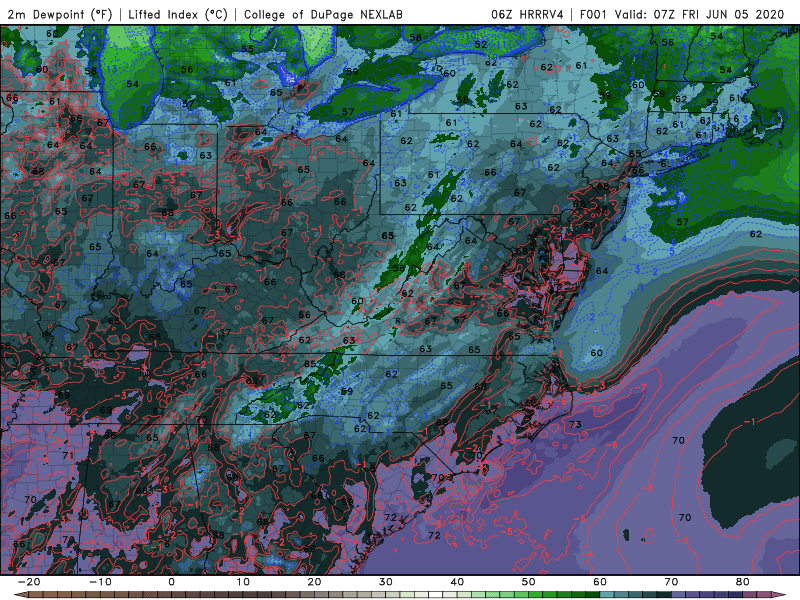Click the "College of DuPage NEXLAB" header text
The width and height of the screenshot is (800, 600).
click(323, 14)
